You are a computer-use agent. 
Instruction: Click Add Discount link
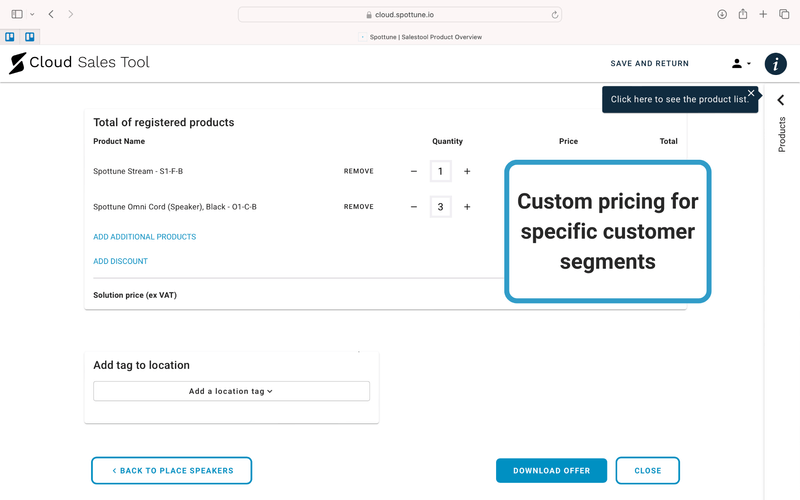click(x=120, y=261)
